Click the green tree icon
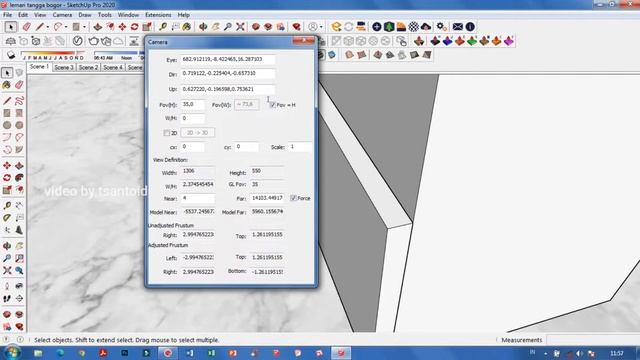 389,27
